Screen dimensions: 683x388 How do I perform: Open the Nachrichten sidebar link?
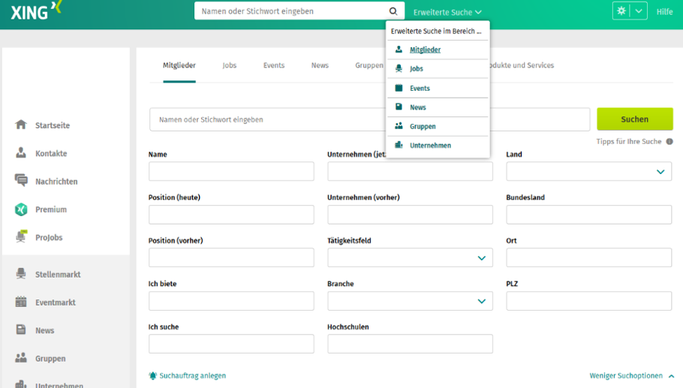[x=56, y=182]
